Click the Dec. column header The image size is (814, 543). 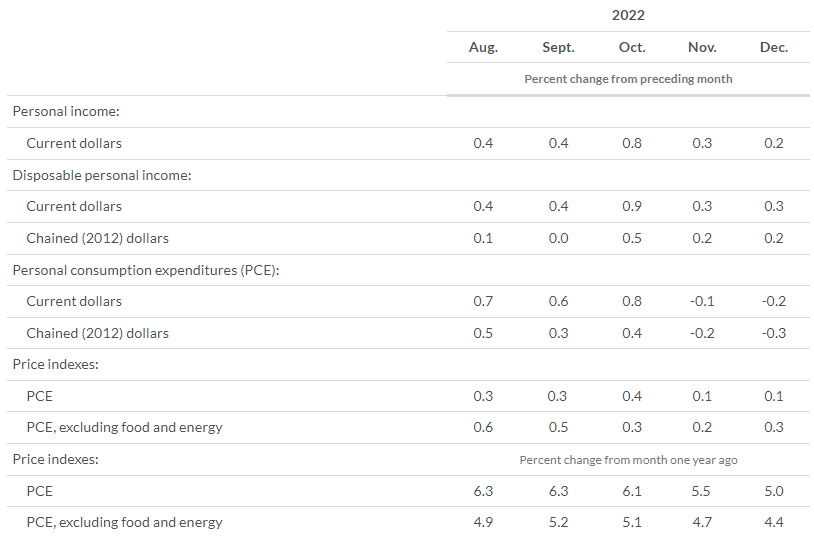click(x=774, y=47)
